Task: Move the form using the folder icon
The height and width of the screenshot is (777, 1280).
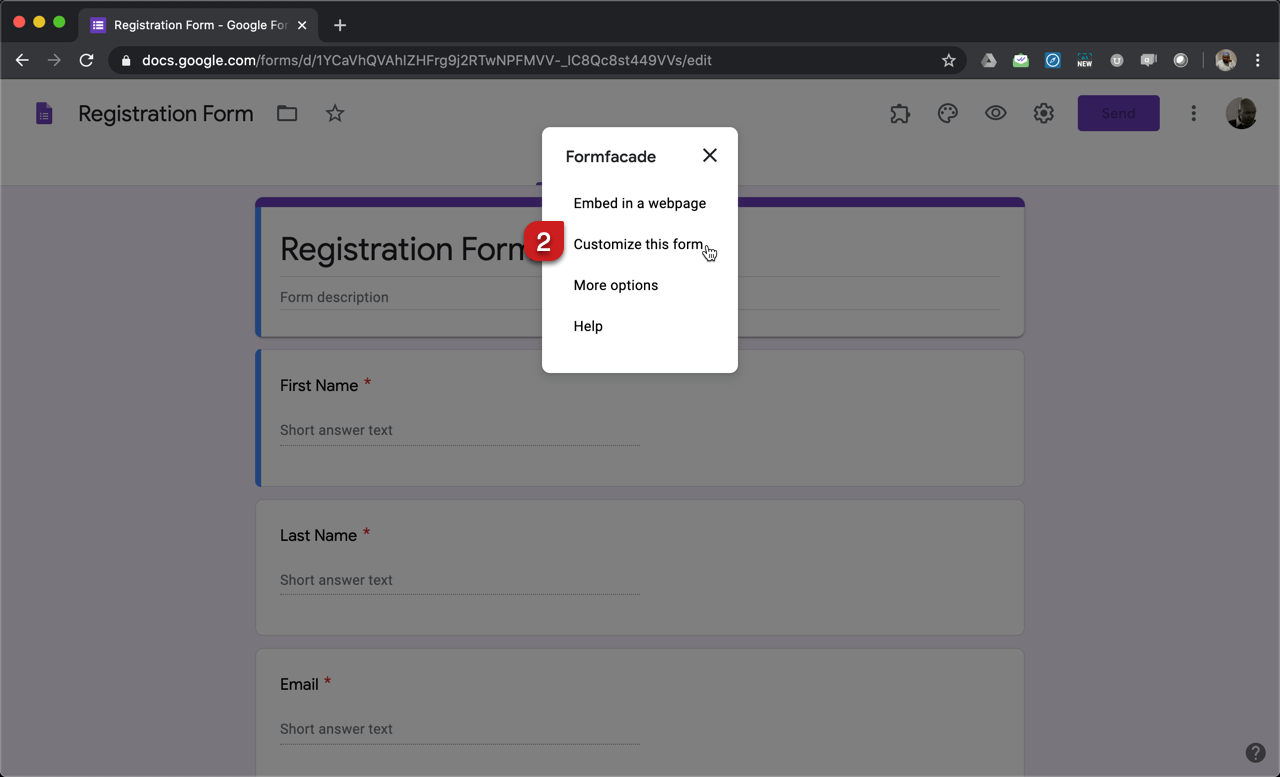Action: (287, 113)
